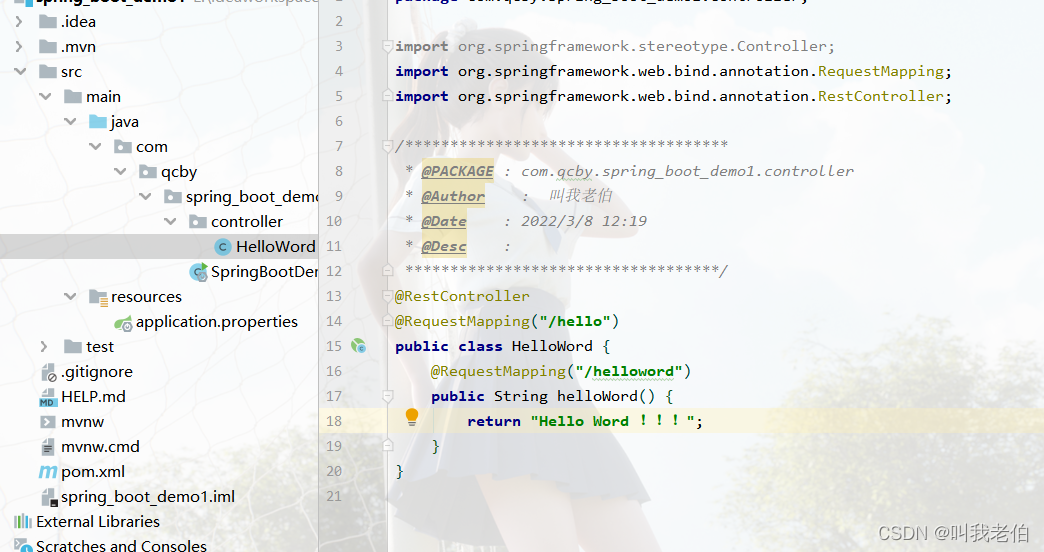Screen dimensions: 1044x552
Task: Collapse the spring_boot_demo1 package
Action: [x=146, y=196]
